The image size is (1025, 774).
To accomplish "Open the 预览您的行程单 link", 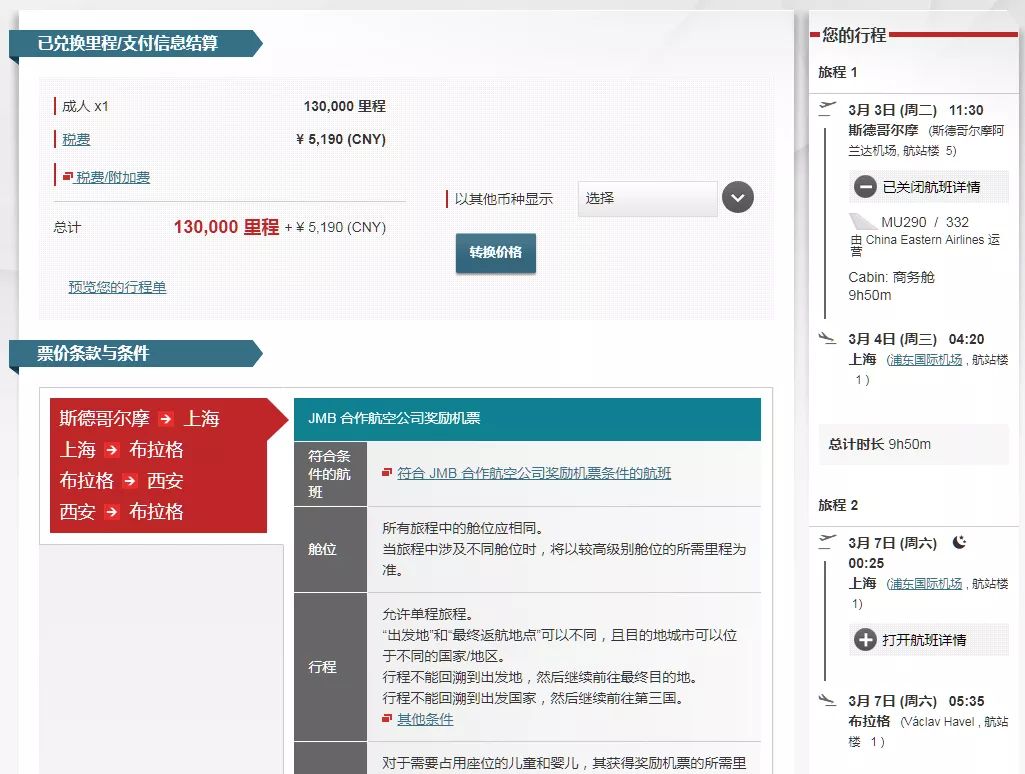I will pos(118,288).
